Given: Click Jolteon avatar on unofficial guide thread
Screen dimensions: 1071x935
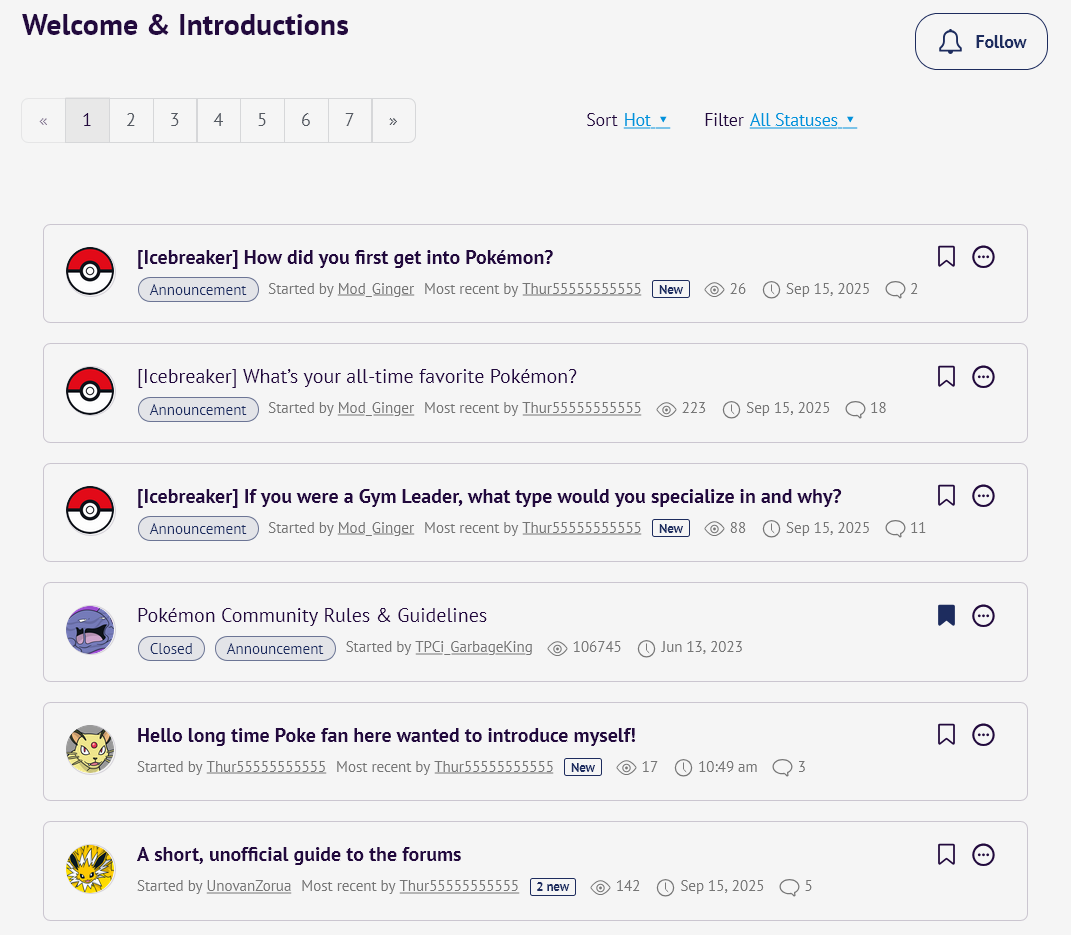Looking at the screenshot, I should (90, 869).
